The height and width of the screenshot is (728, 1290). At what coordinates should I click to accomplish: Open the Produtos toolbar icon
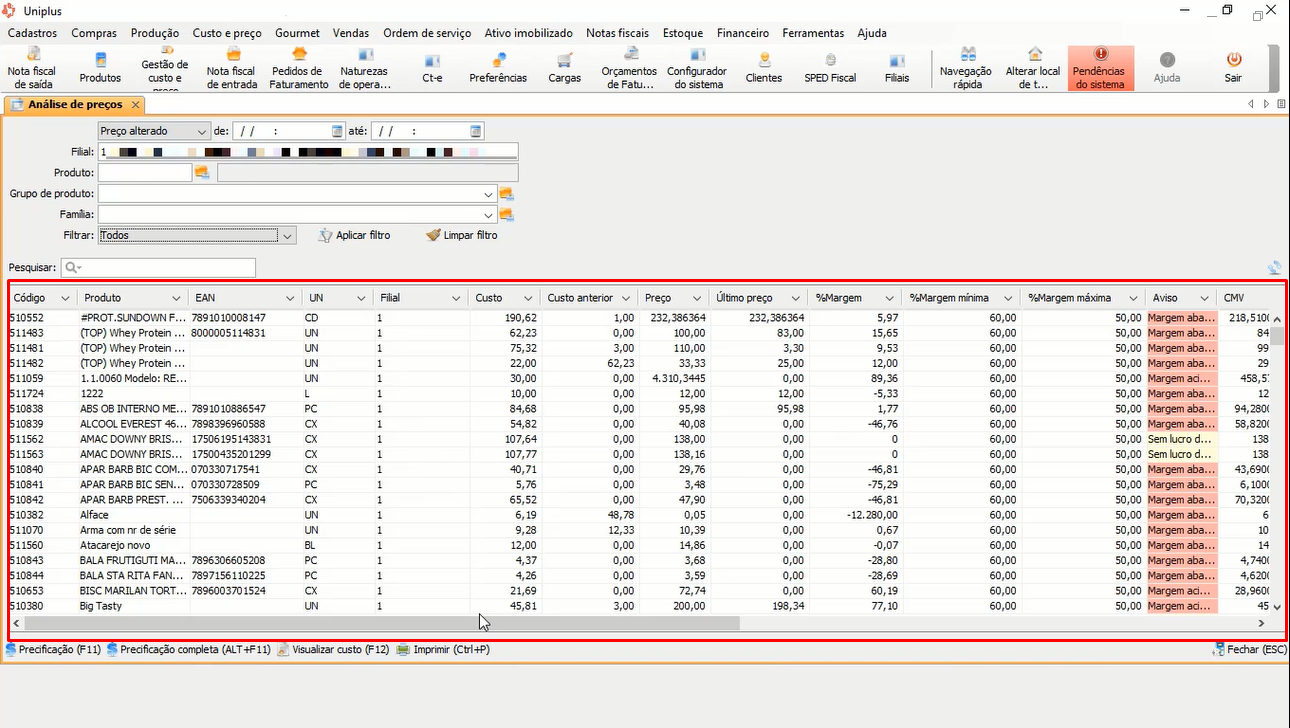pyautogui.click(x=100, y=68)
